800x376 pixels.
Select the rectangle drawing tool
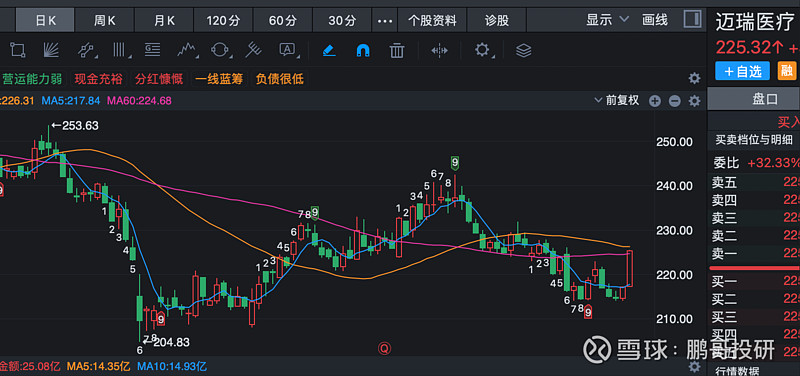17,50
